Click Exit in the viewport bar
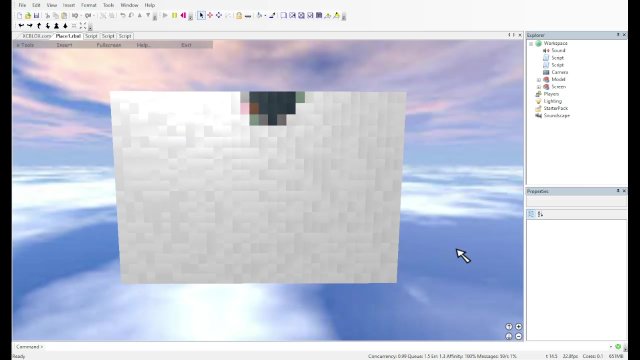The width and height of the screenshot is (640, 360). click(x=186, y=45)
